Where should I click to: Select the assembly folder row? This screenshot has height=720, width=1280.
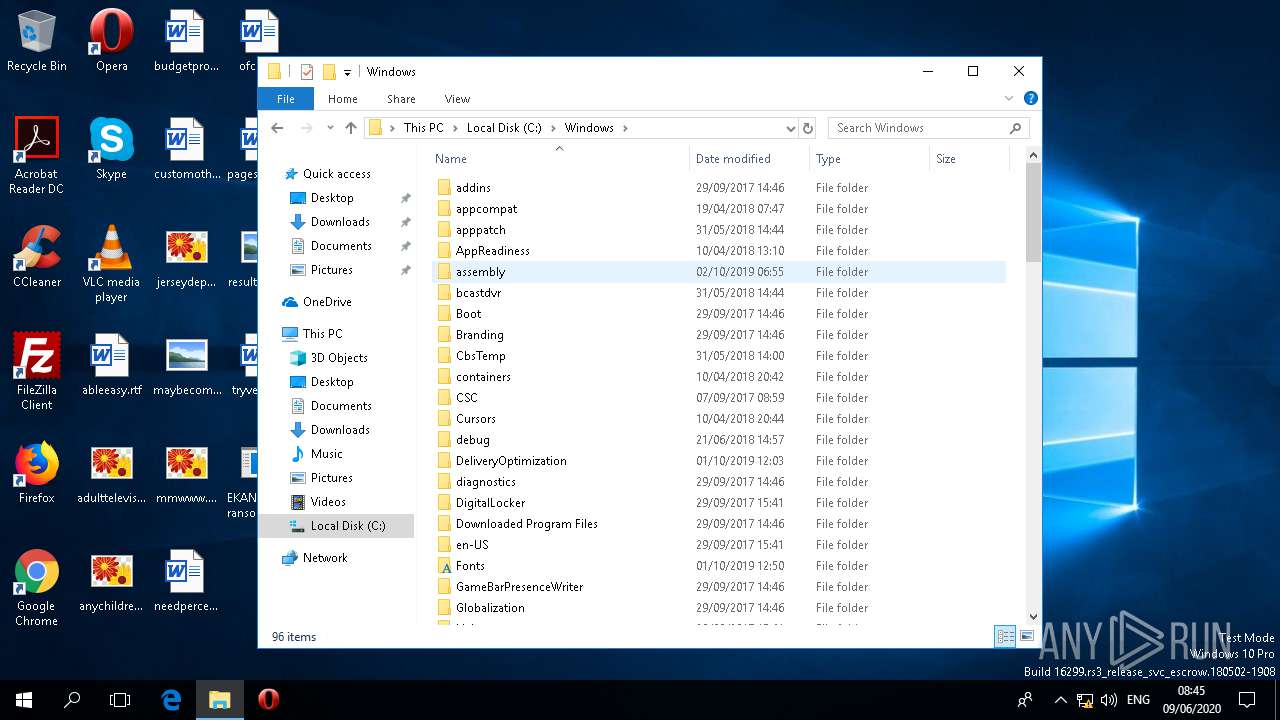click(x=719, y=272)
